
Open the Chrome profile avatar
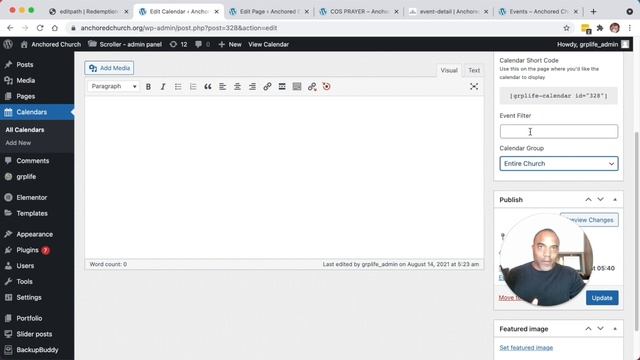[x=615, y=28]
